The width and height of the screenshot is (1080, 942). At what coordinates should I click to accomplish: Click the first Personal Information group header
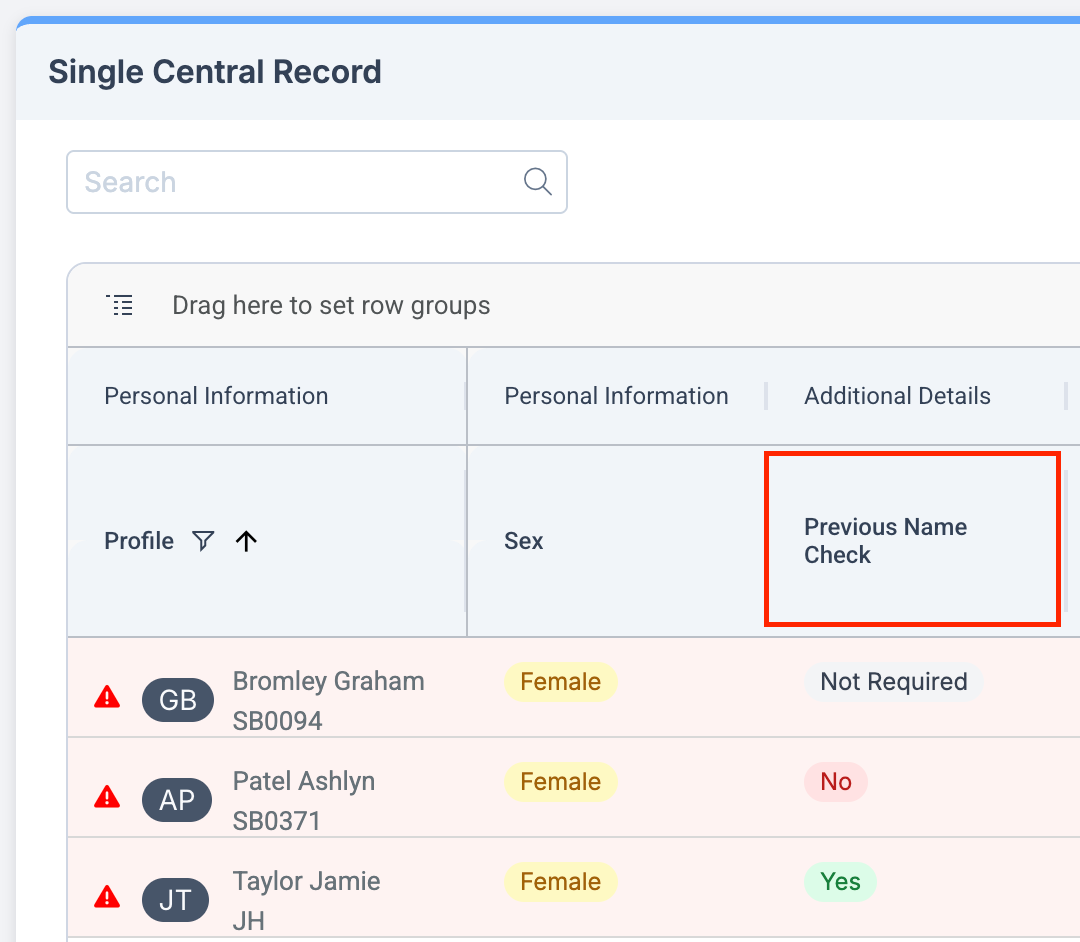pyautogui.click(x=267, y=396)
